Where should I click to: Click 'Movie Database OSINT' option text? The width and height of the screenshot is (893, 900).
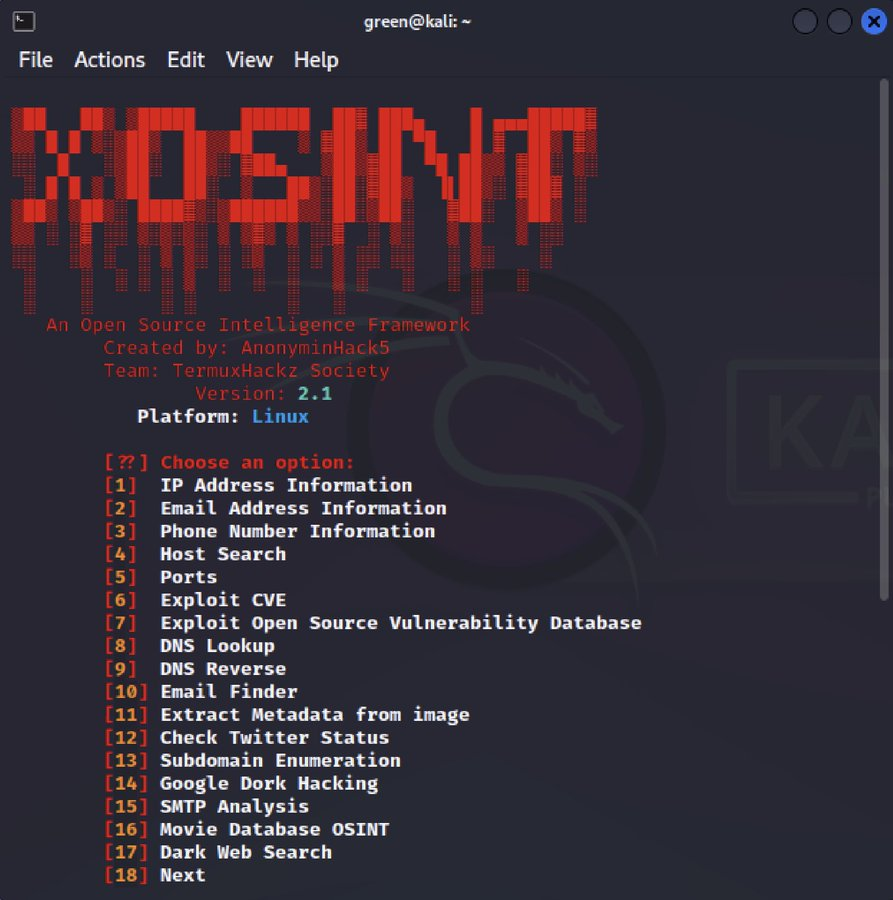pos(274,829)
